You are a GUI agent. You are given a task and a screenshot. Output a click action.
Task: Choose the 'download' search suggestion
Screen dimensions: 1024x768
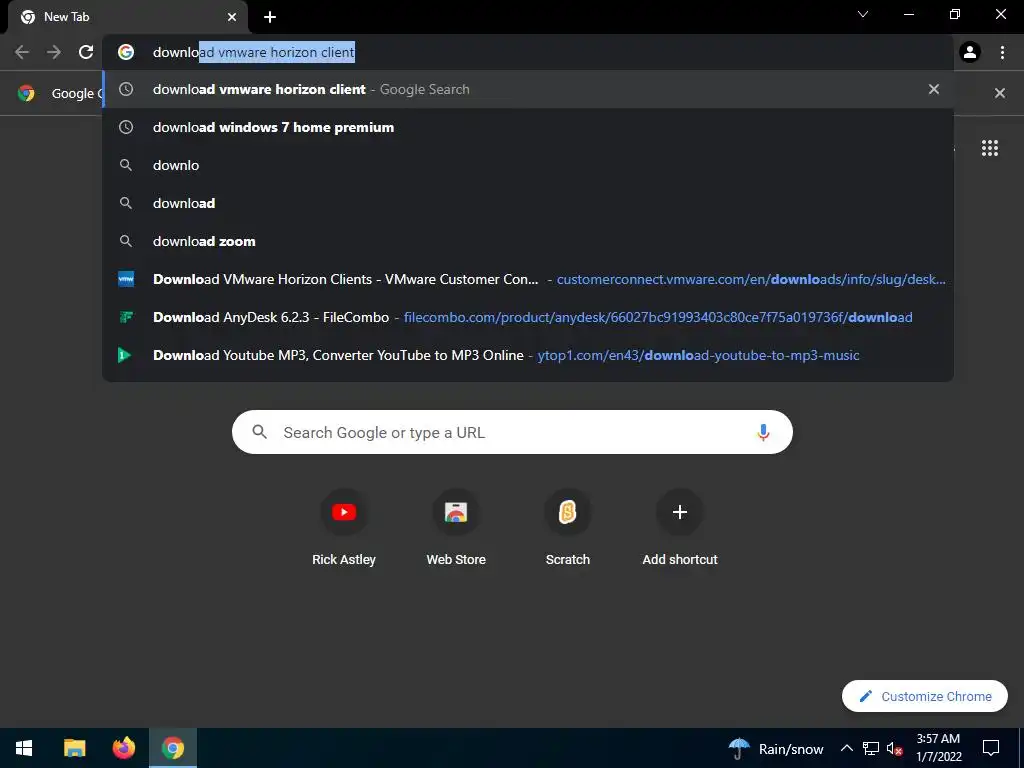coord(528,203)
